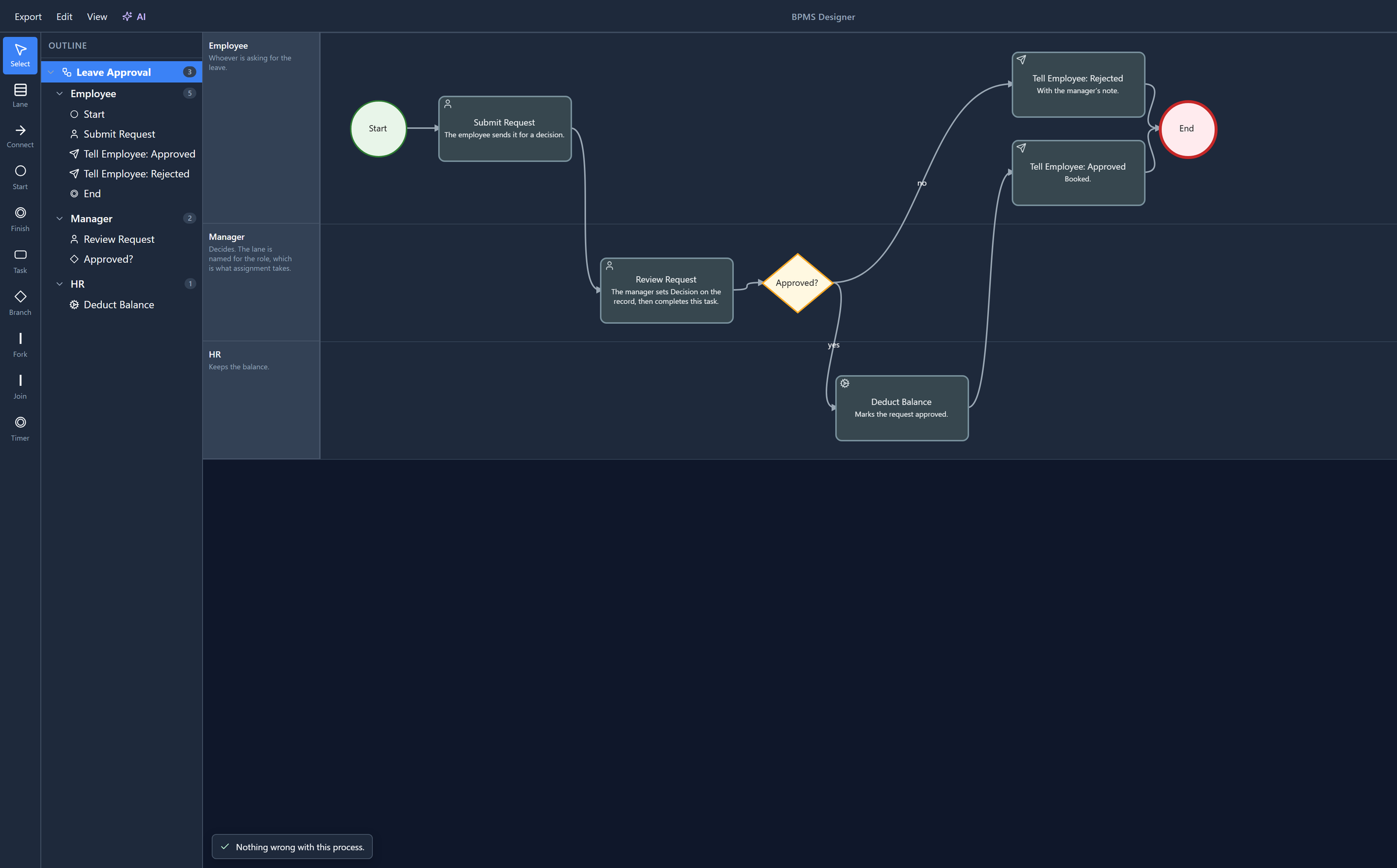This screenshot has width=1397, height=868.
Task: Select the Start event tool
Action: pos(20,178)
